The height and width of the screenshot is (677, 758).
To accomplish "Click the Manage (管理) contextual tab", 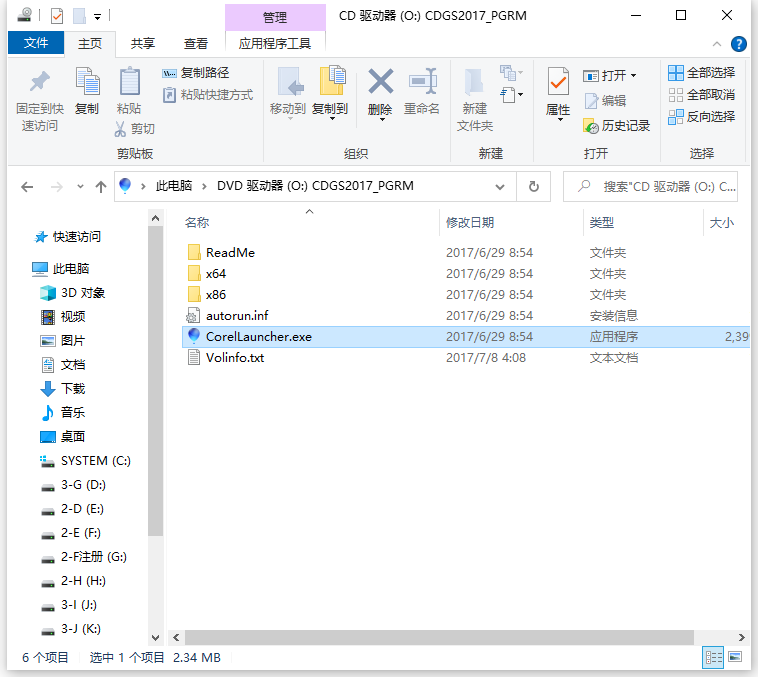I will tap(275, 17).
